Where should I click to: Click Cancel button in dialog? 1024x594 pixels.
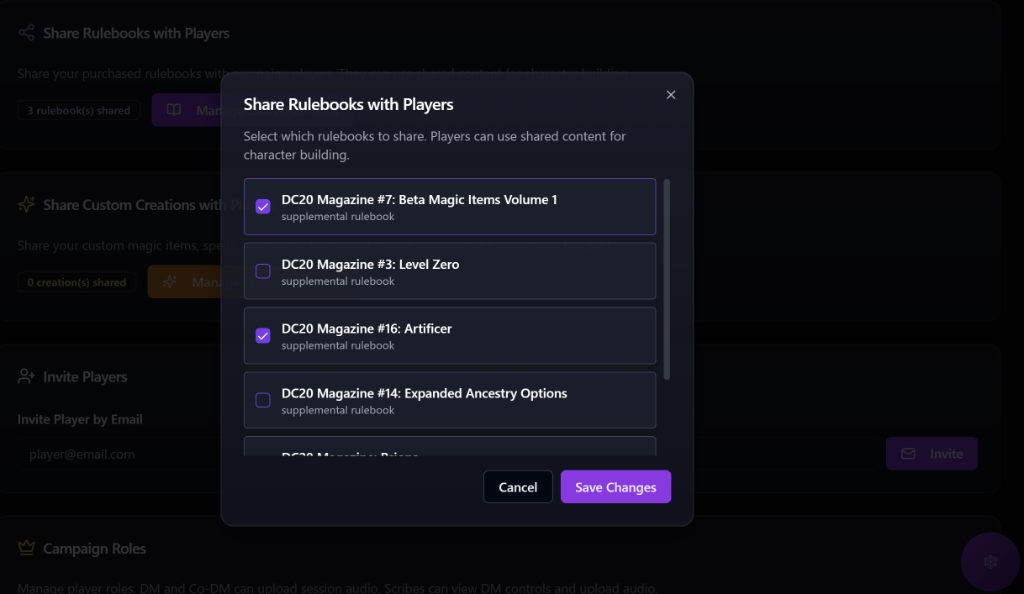518,487
